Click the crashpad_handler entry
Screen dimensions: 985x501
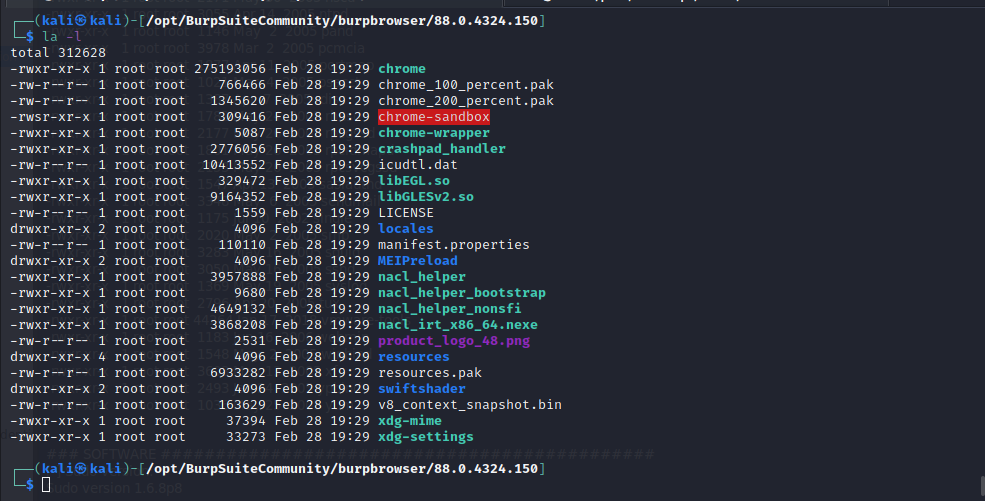click(441, 149)
